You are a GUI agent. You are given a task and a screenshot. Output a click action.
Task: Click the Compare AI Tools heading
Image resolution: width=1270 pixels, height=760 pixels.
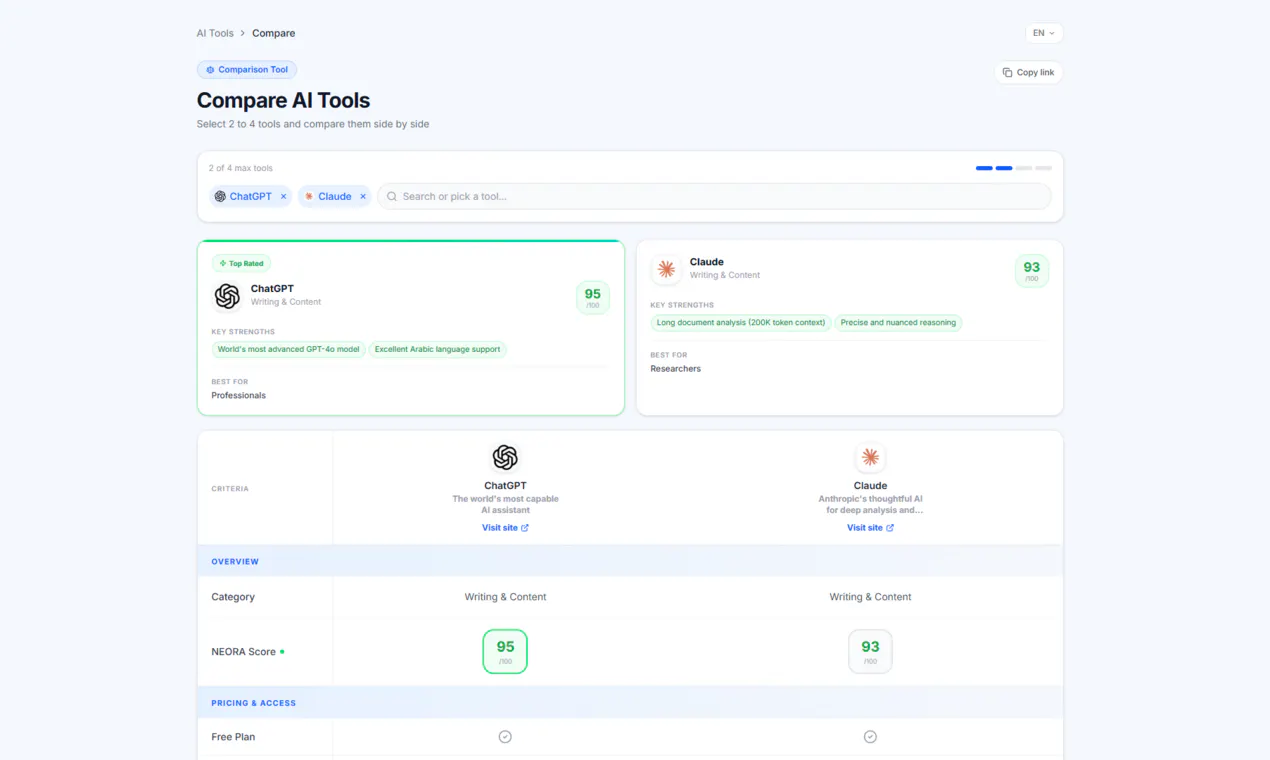click(283, 100)
